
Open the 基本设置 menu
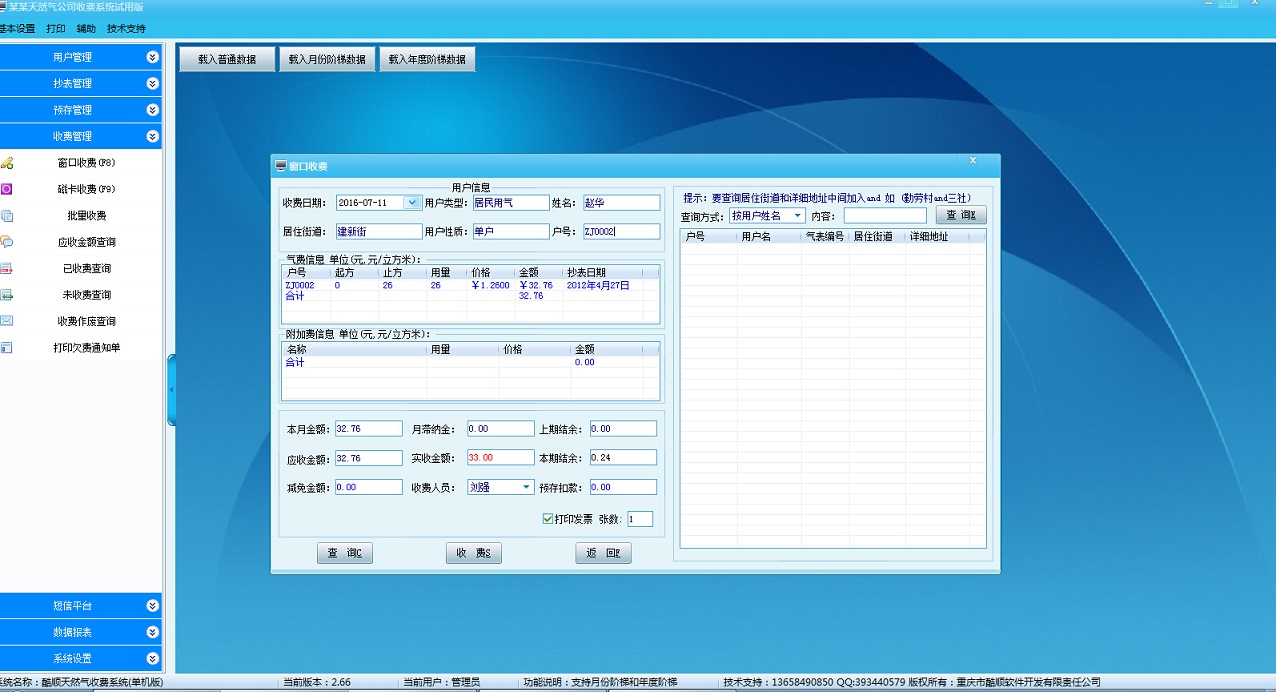pyautogui.click(x=17, y=29)
